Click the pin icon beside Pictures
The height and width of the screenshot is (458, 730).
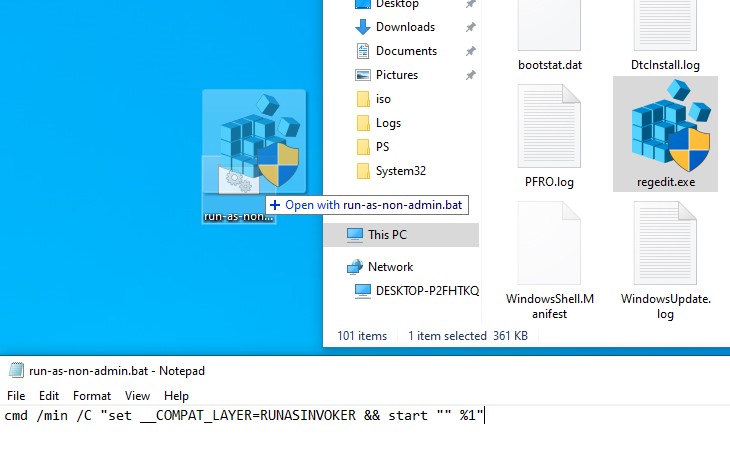471,75
